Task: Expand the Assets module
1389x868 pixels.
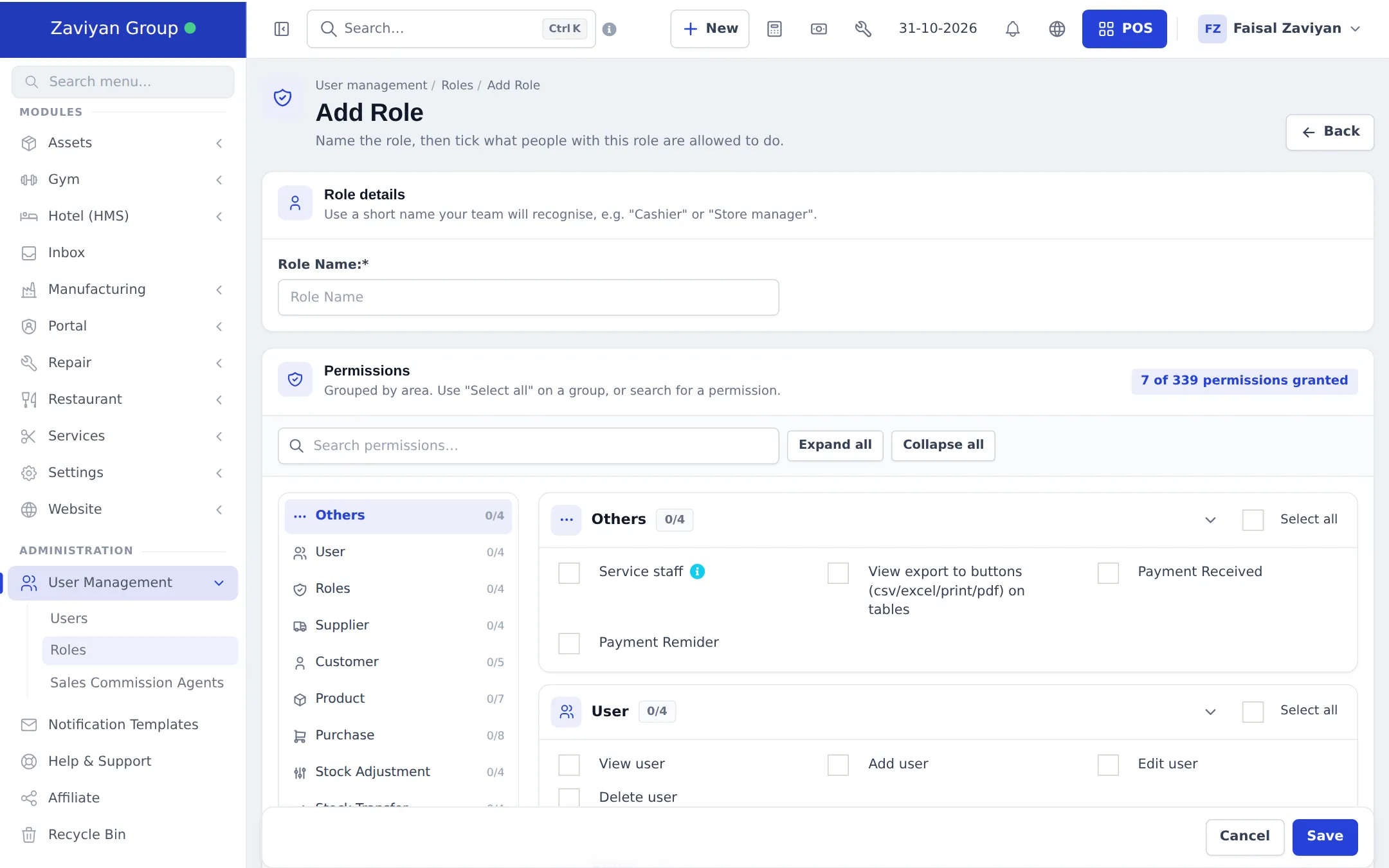Action: click(123, 143)
